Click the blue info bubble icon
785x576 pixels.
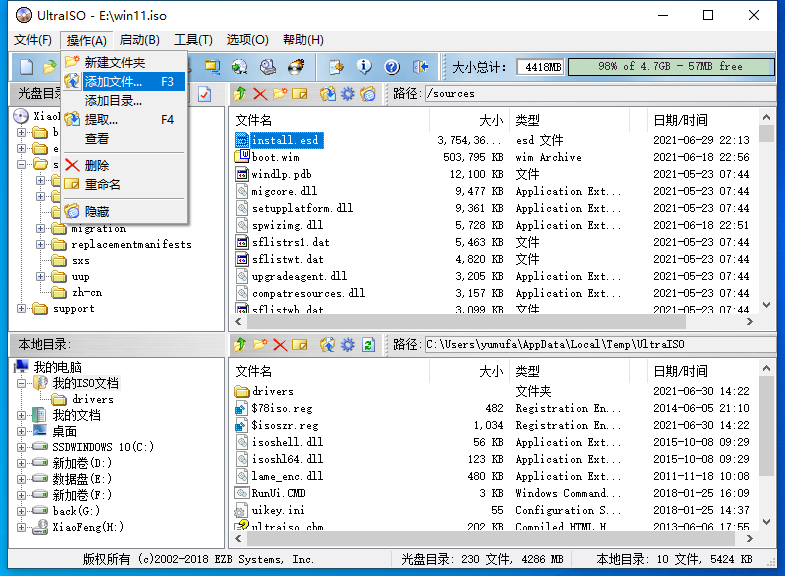pyautogui.click(x=364, y=67)
